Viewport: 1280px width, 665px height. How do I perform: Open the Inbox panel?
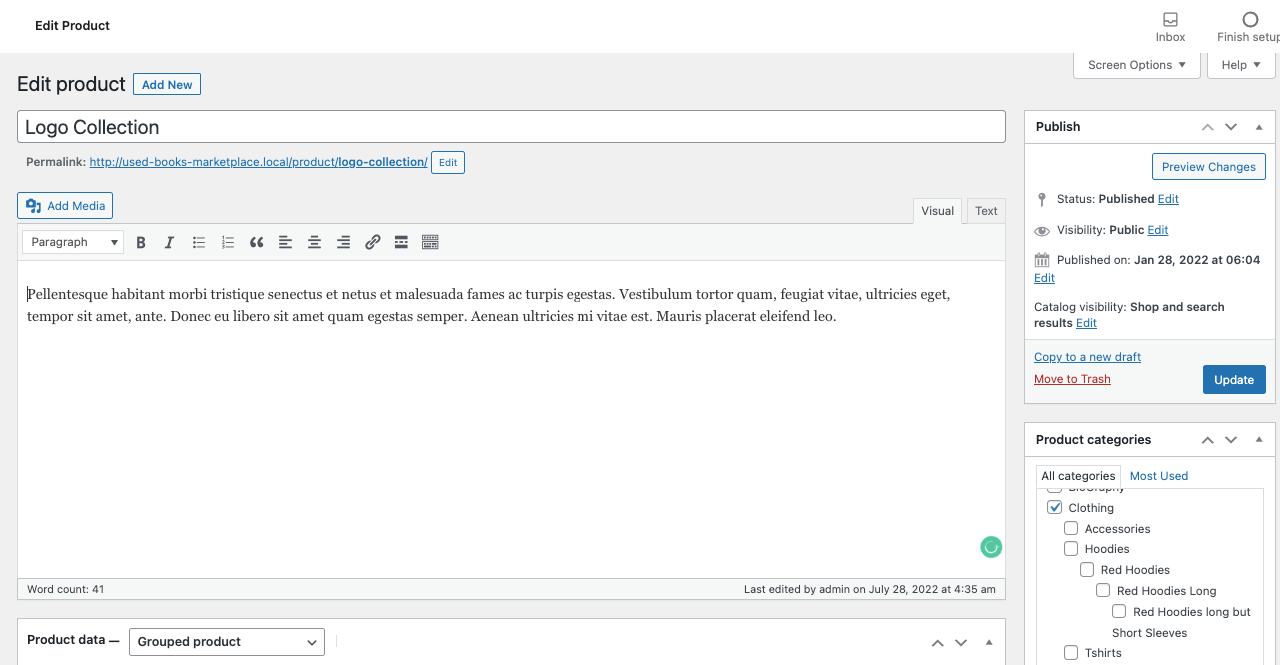tap(1170, 27)
